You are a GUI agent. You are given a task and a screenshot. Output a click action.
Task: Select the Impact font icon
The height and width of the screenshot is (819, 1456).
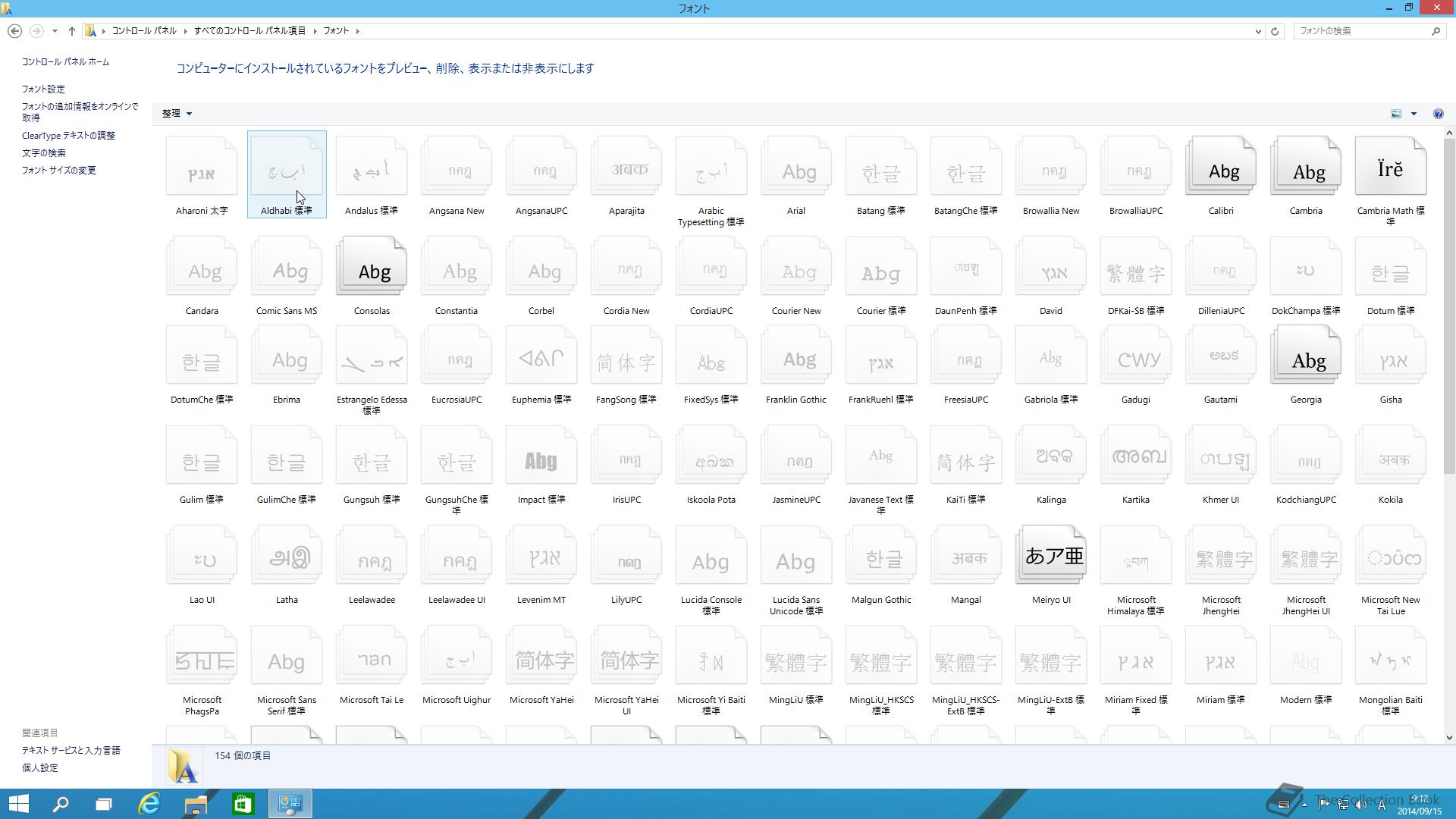pyautogui.click(x=541, y=457)
